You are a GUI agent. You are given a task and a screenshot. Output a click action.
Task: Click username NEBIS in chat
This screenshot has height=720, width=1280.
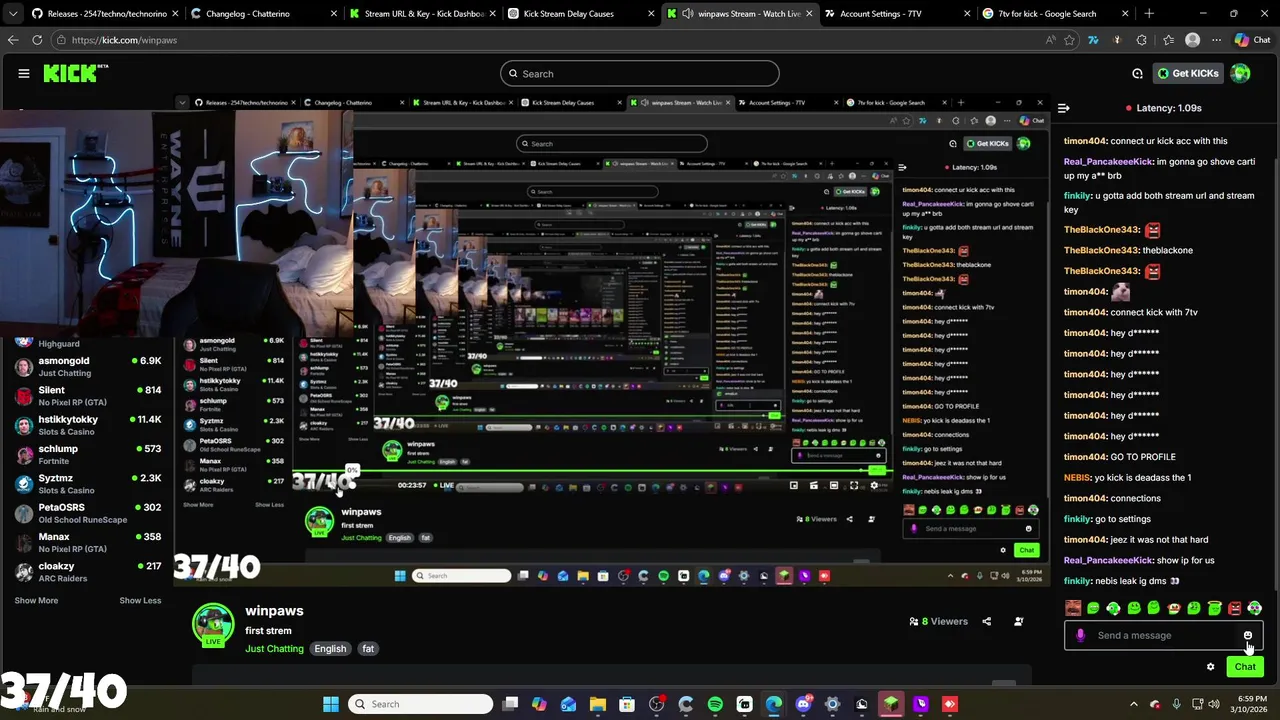click(x=1077, y=478)
